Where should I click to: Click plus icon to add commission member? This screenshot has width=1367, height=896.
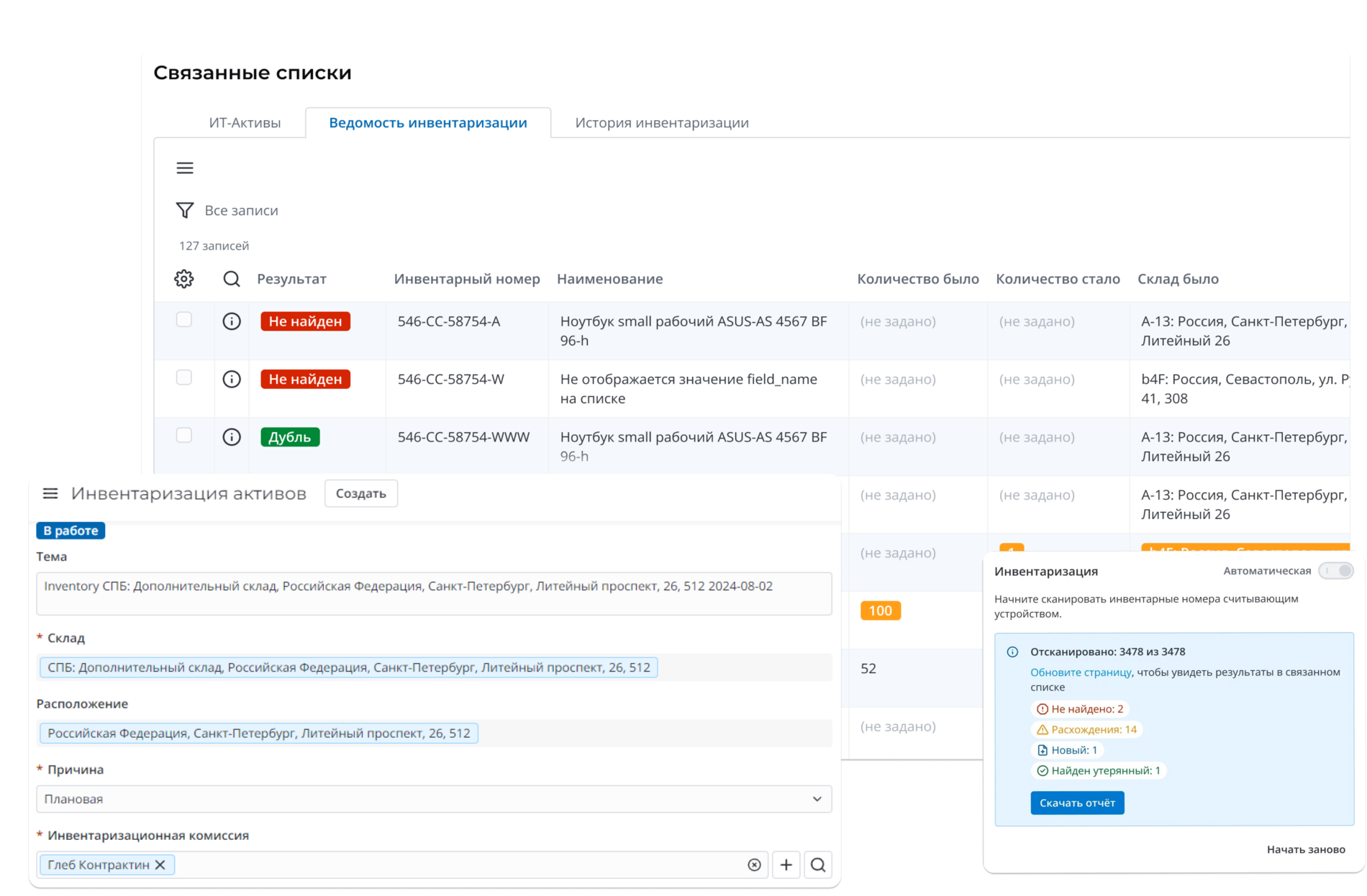(x=786, y=864)
